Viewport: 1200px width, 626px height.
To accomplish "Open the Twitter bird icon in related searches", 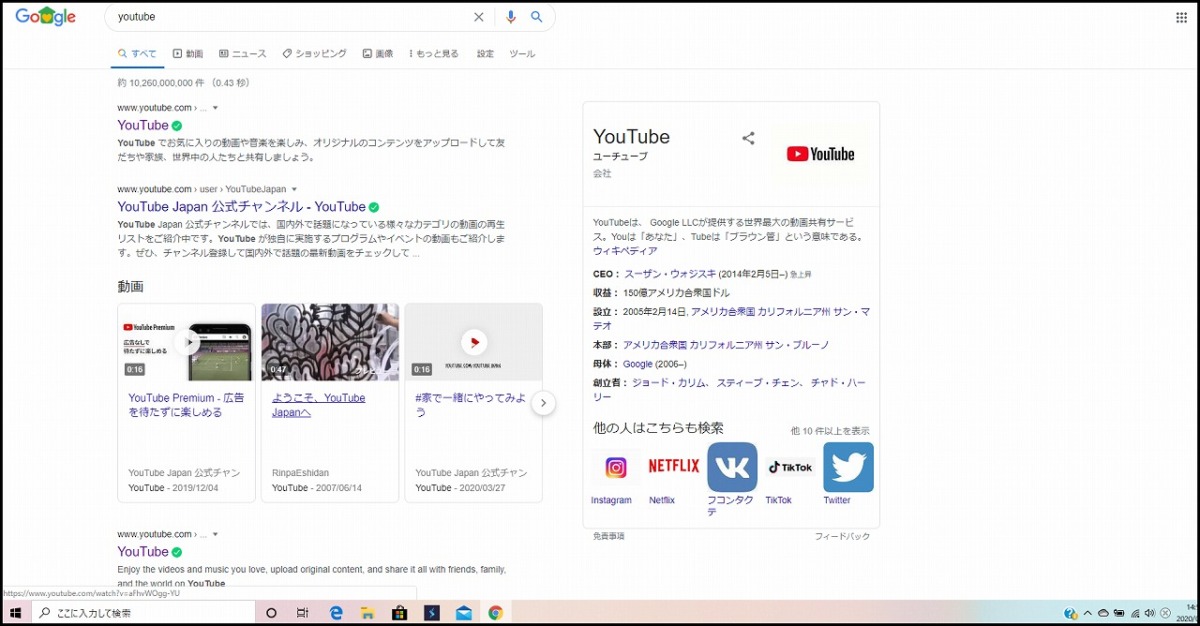I will [848, 467].
